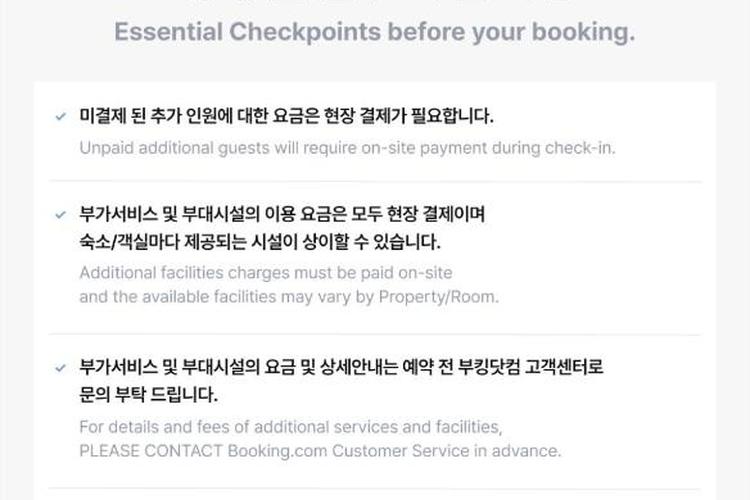Select the heading 'Essential Checkpoints before your booking.'

(375, 32)
